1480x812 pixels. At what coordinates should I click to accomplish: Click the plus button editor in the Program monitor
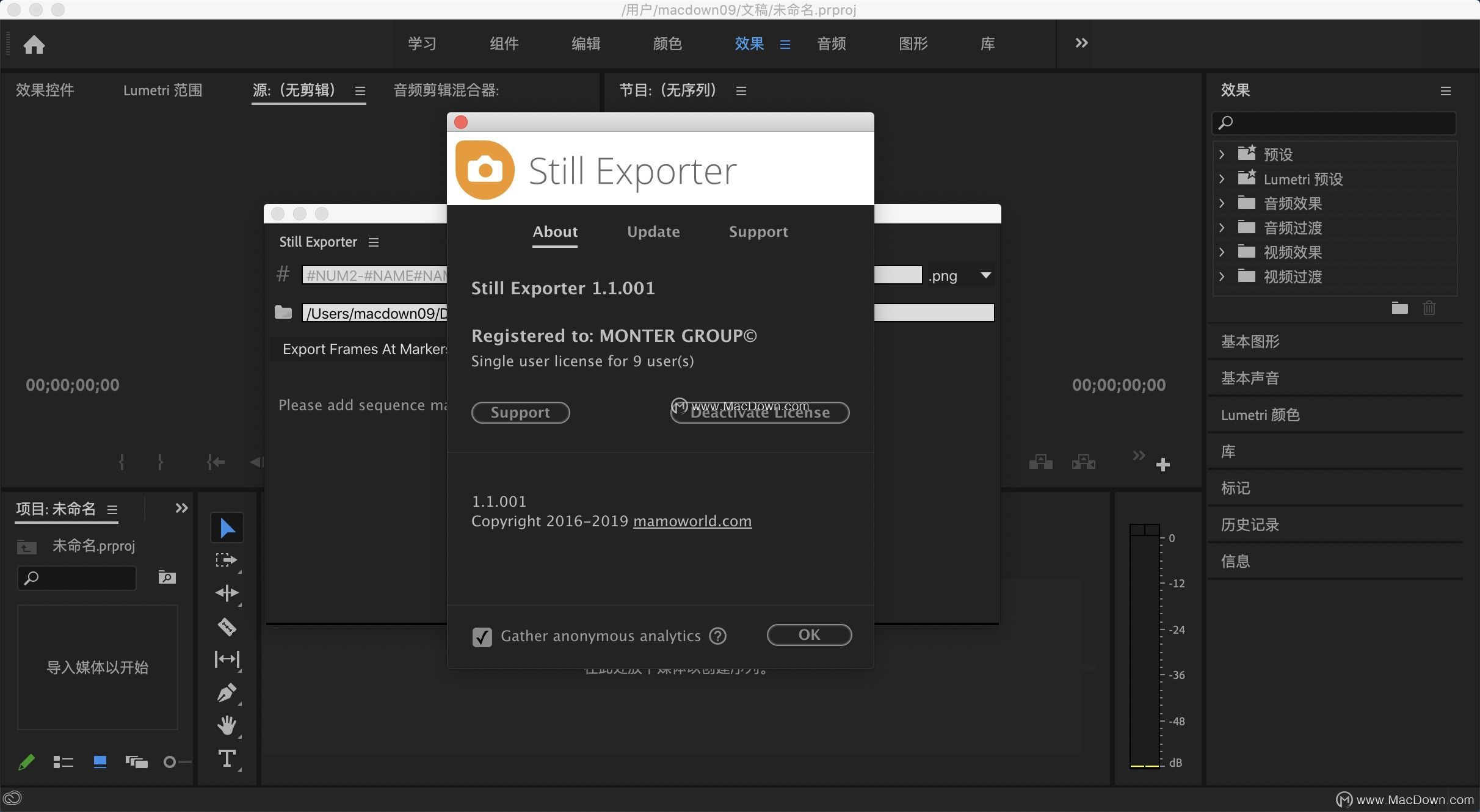[x=1163, y=465]
